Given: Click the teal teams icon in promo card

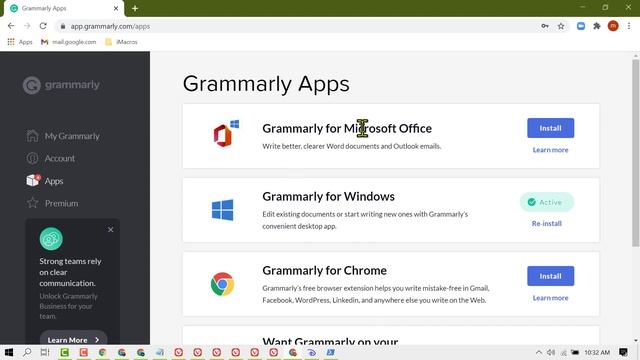Looking at the screenshot, I should point(51,239).
